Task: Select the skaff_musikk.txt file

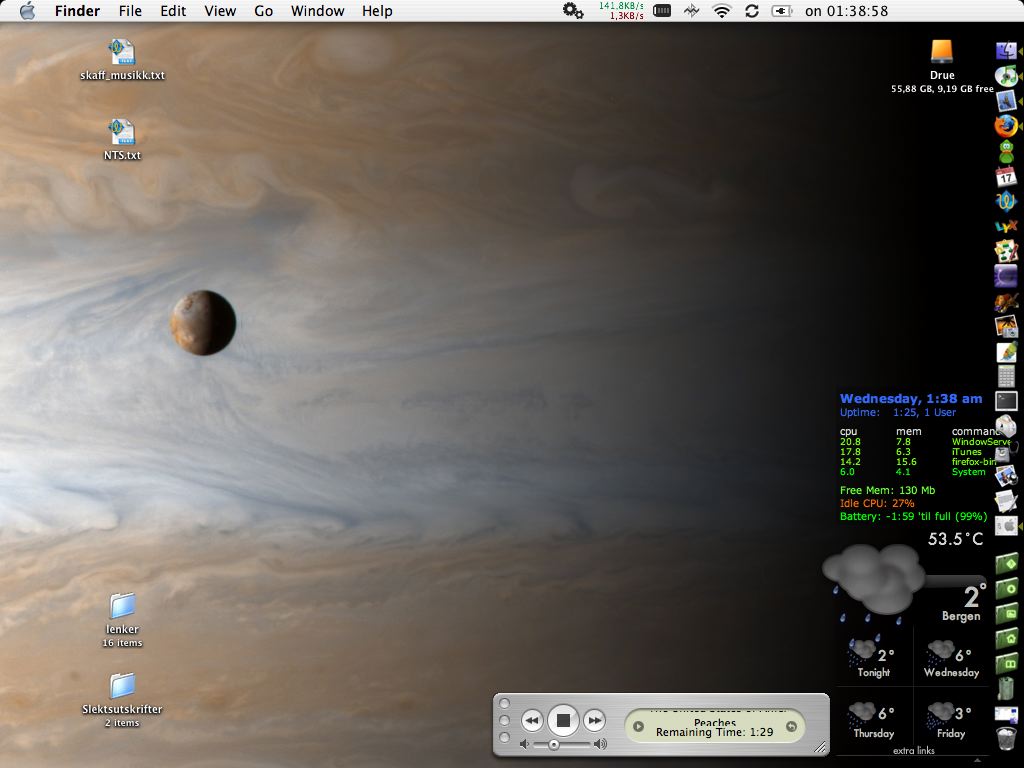Action: [122, 52]
